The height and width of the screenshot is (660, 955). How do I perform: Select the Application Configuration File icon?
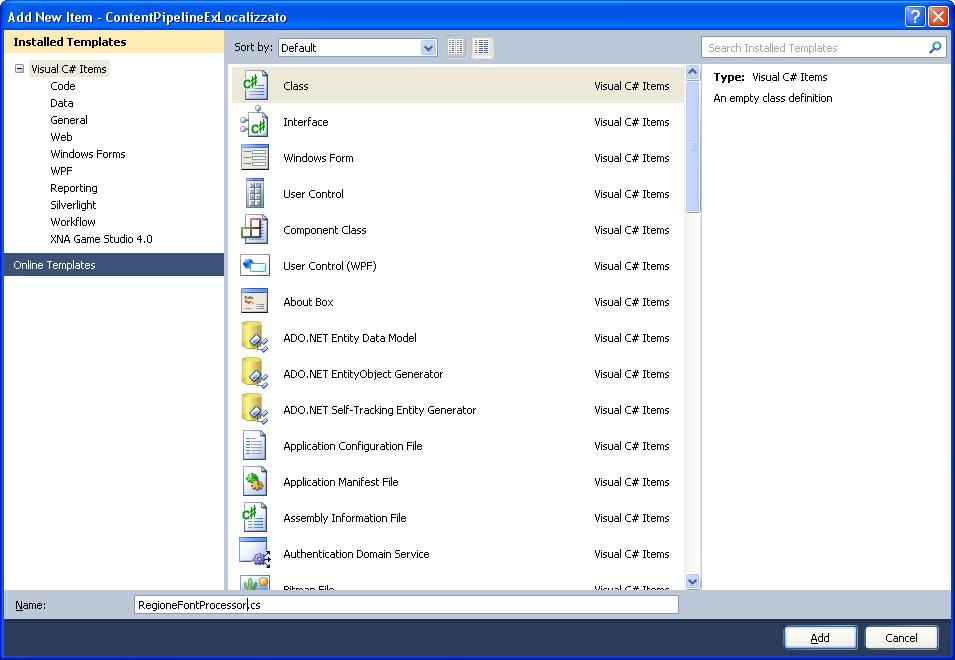[255, 445]
